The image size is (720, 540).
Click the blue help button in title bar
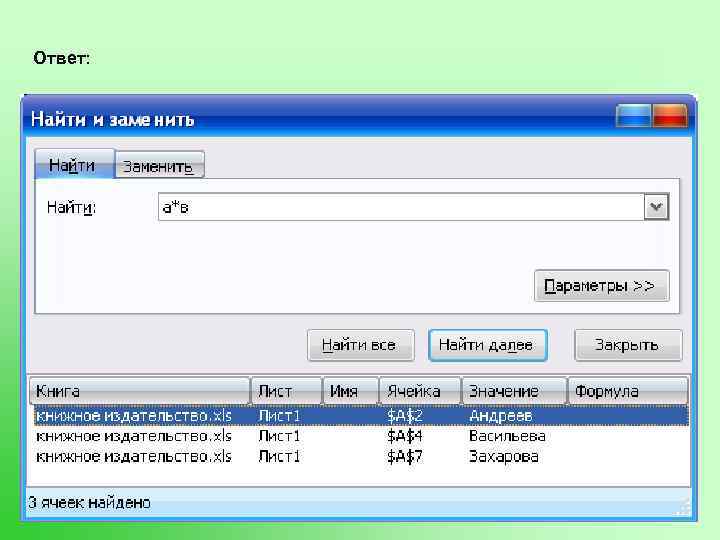(x=634, y=115)
